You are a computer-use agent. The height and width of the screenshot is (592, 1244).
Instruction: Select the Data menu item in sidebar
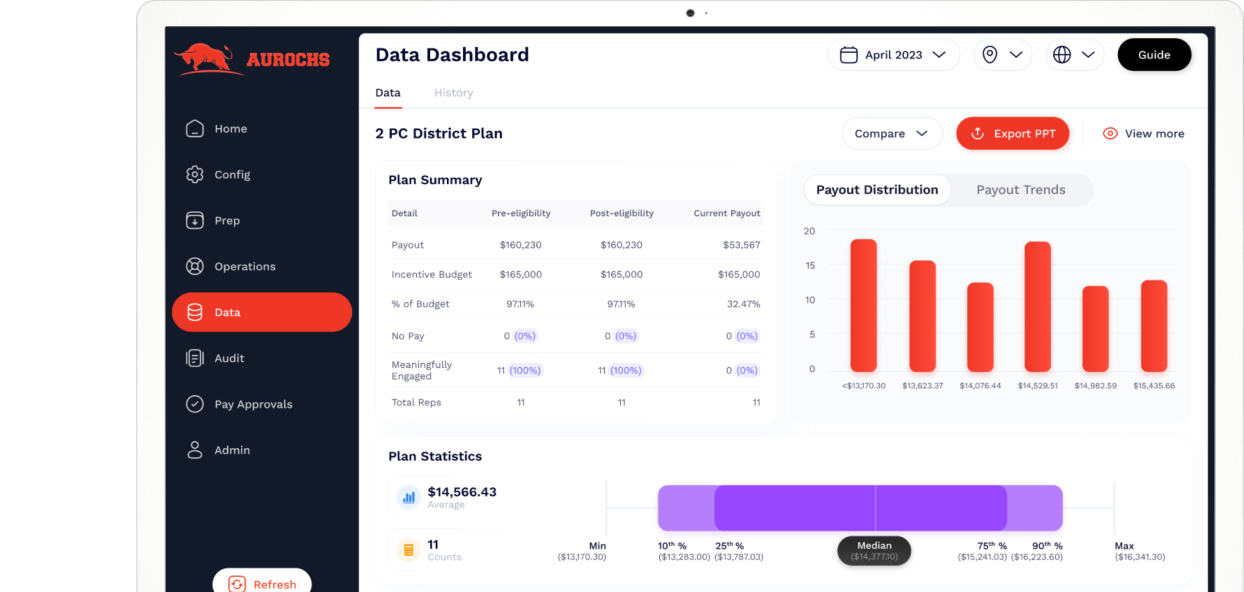[x=262, y=312]
